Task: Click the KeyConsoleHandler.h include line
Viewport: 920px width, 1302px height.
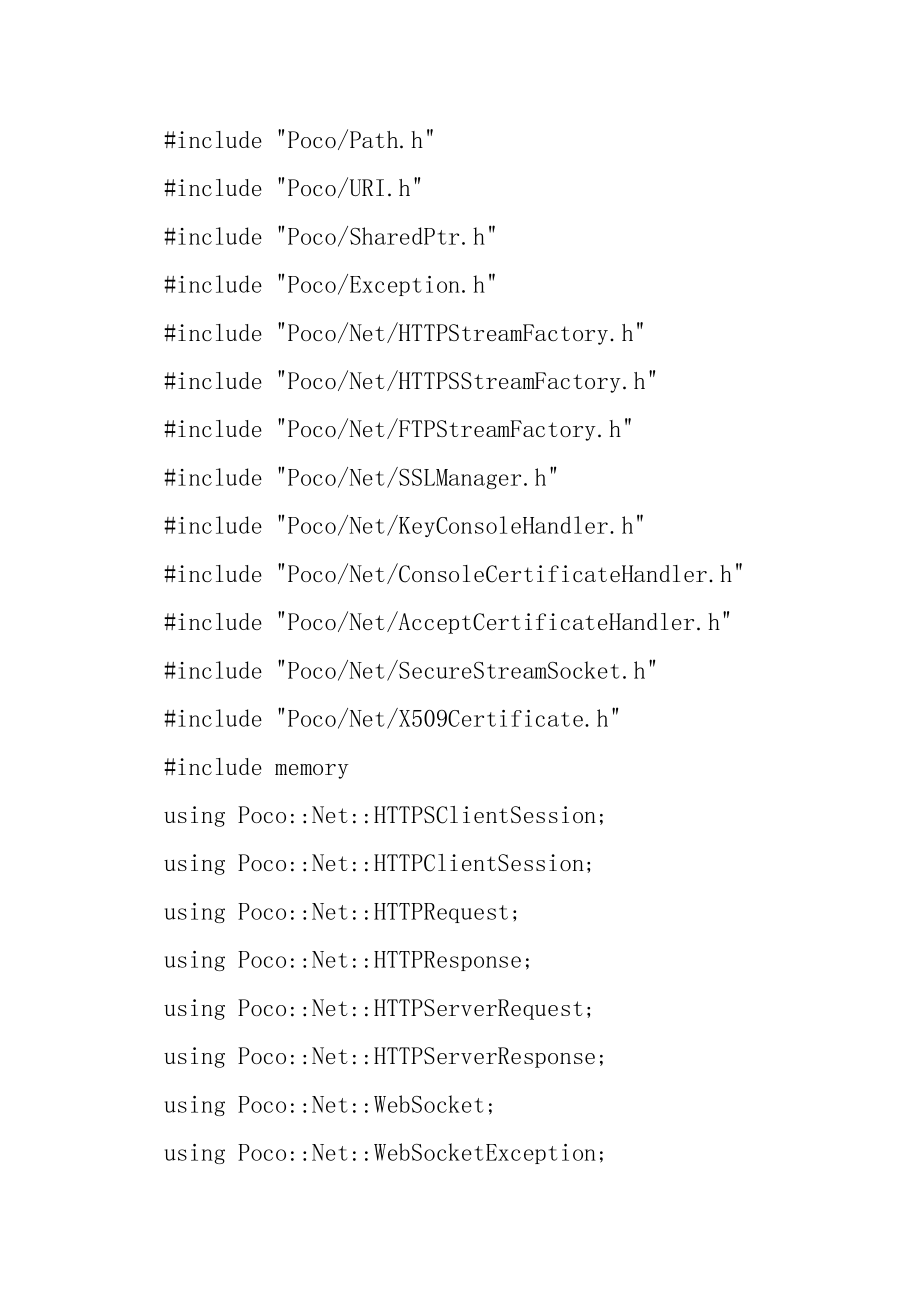Action: point(405,526)
